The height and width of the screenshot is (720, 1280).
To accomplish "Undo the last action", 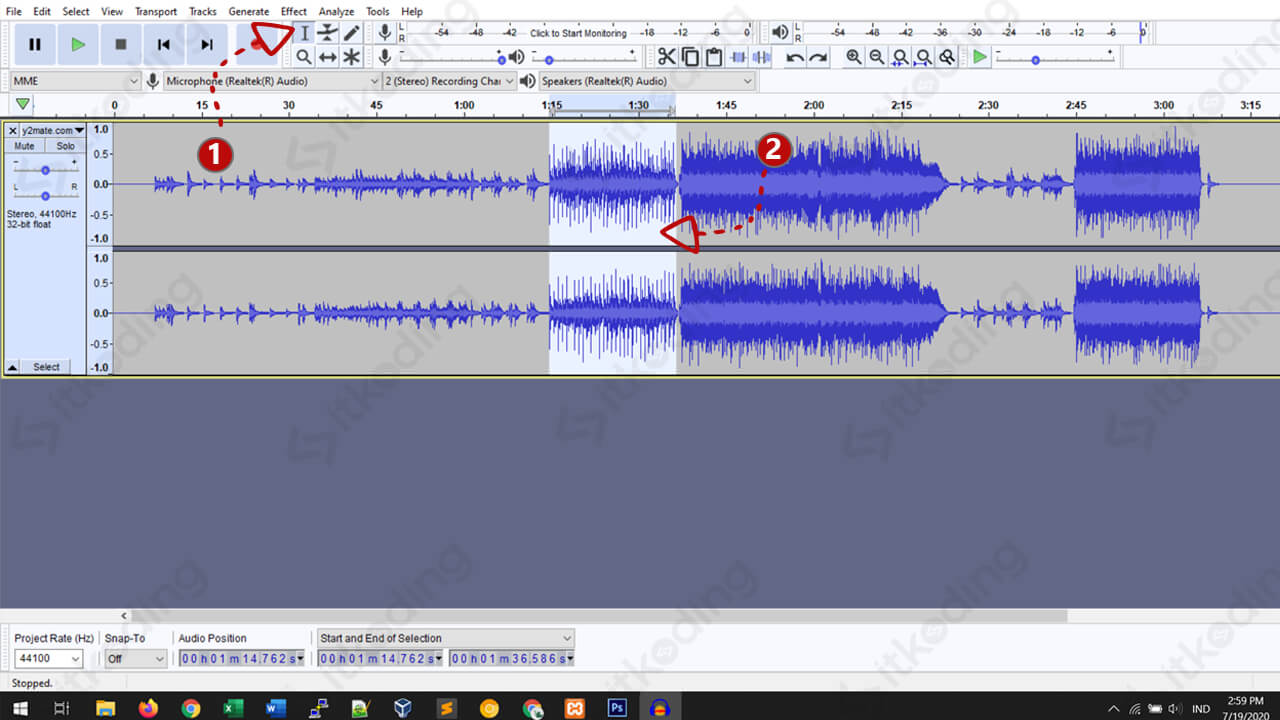I will pyautogui.click(x=795, y=57).
